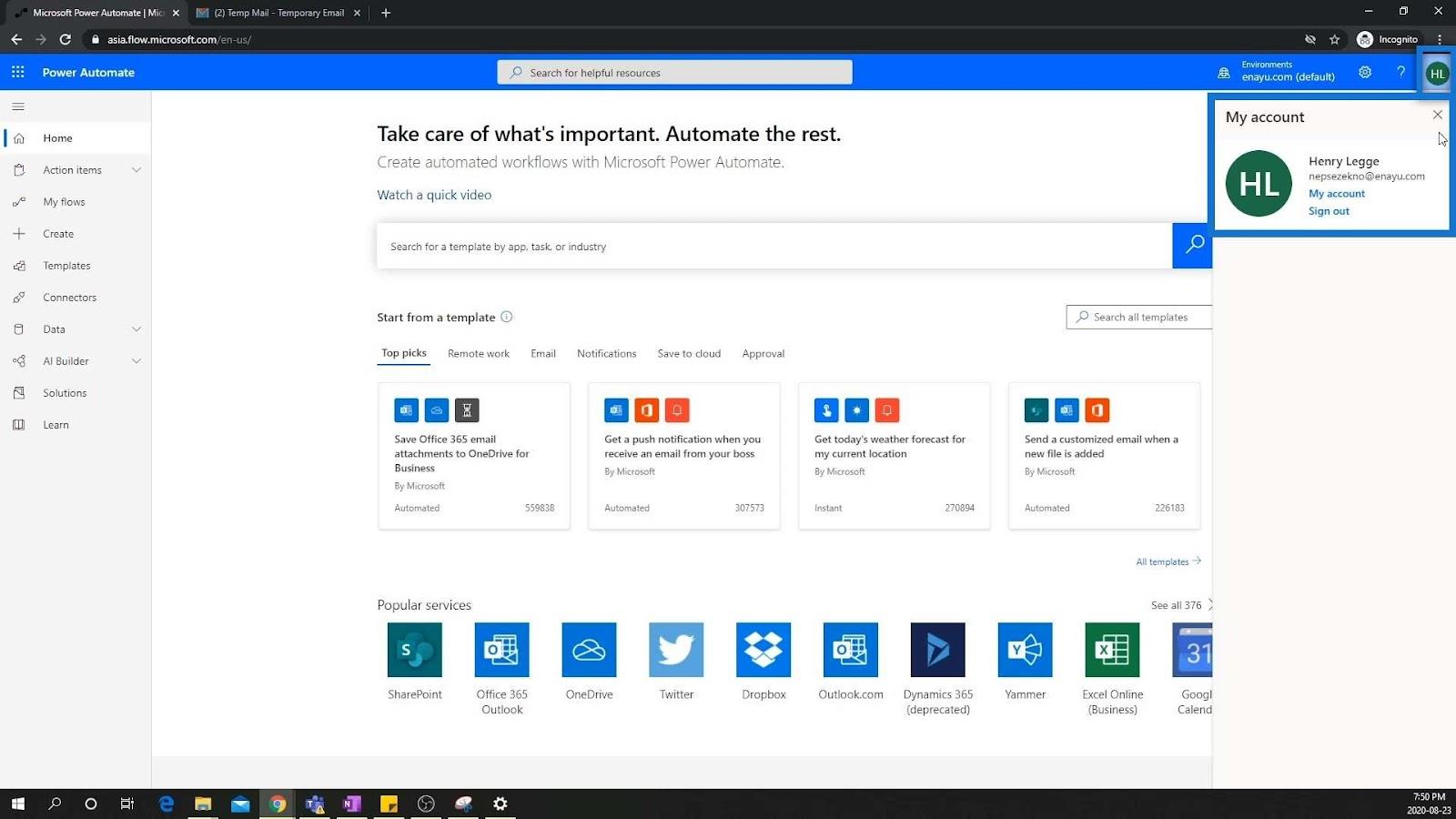Click the blue template search magnifier button
Viewport: 1456px width, 819px height.
1192,246
